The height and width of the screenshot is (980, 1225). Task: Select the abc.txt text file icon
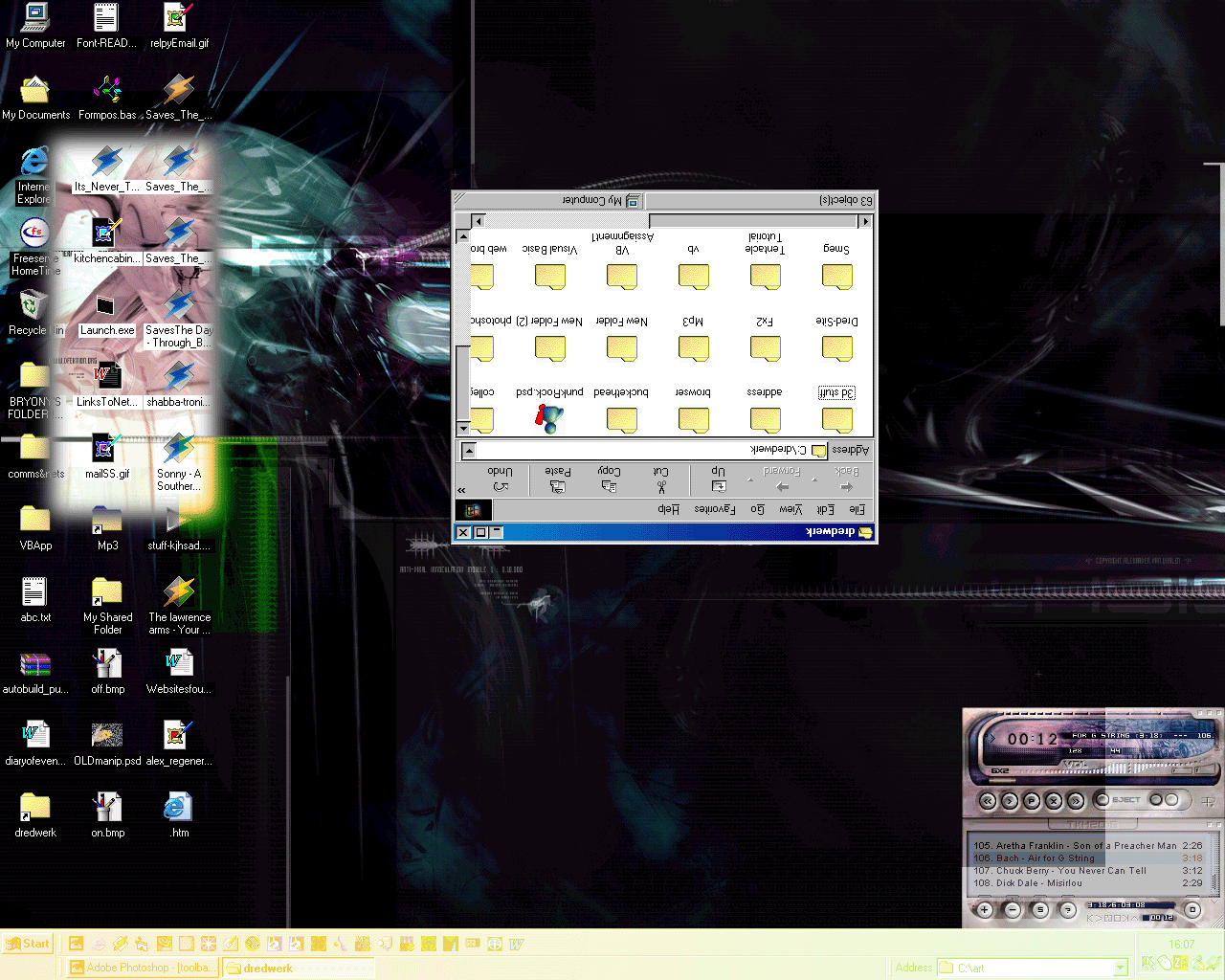[x=35, y=601]
